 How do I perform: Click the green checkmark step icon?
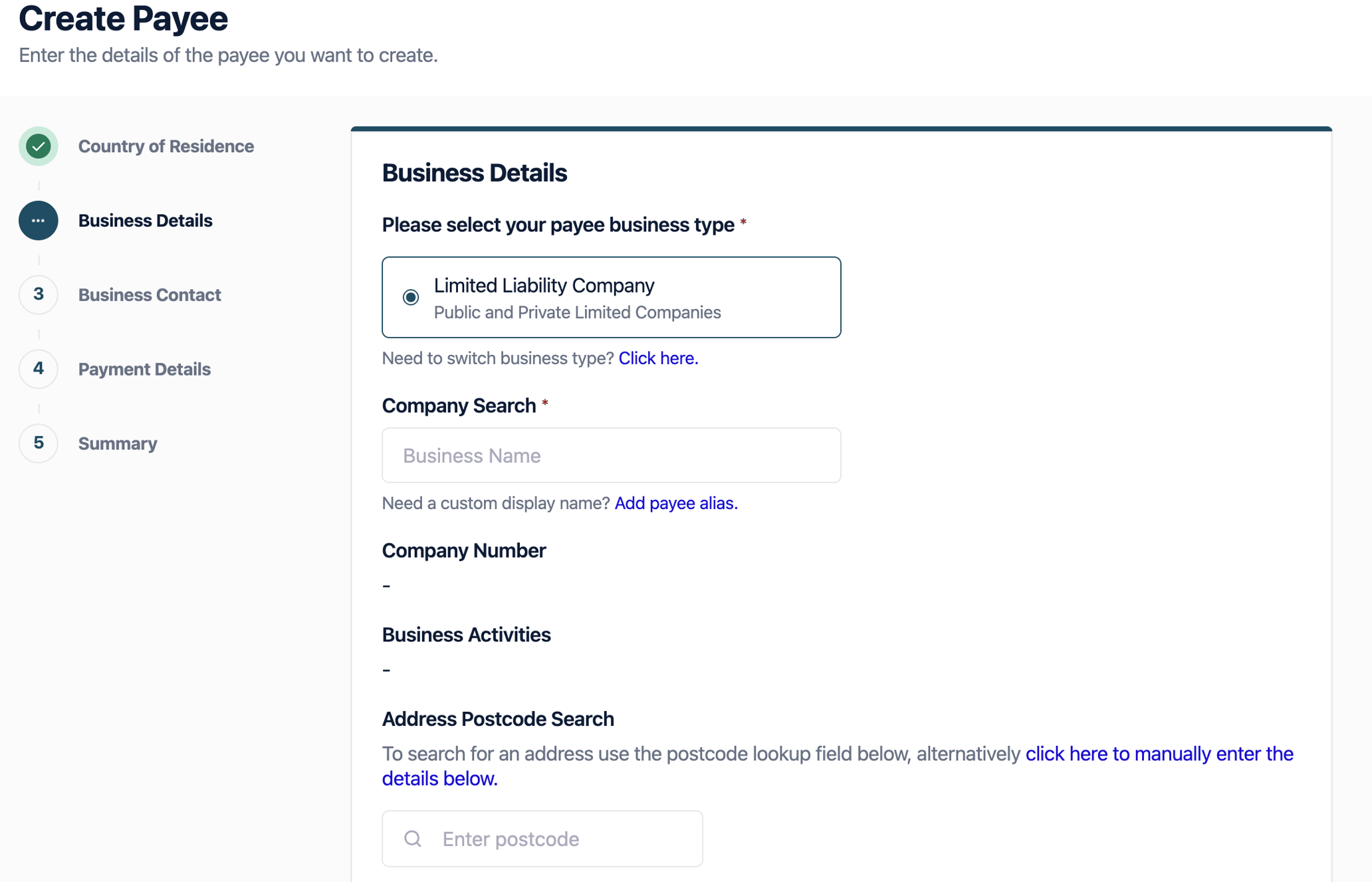coord(39,146)
